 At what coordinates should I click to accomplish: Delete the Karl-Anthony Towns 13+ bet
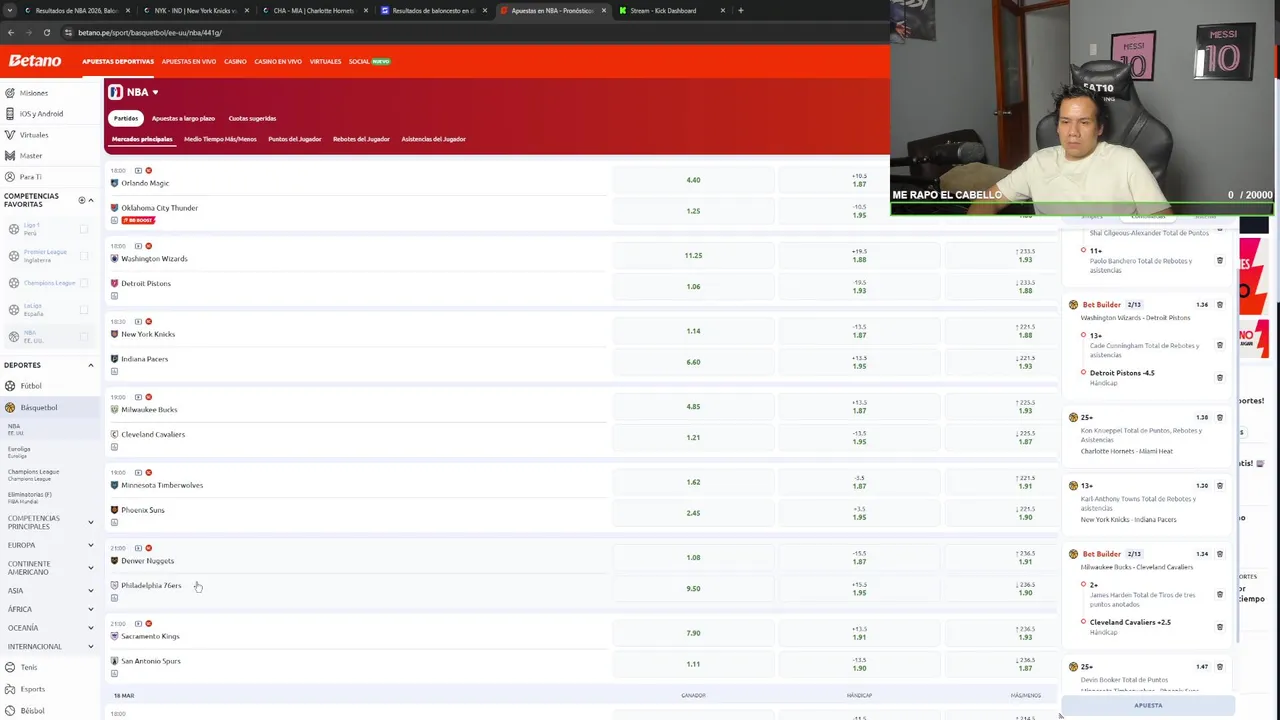coord(1220,486)
